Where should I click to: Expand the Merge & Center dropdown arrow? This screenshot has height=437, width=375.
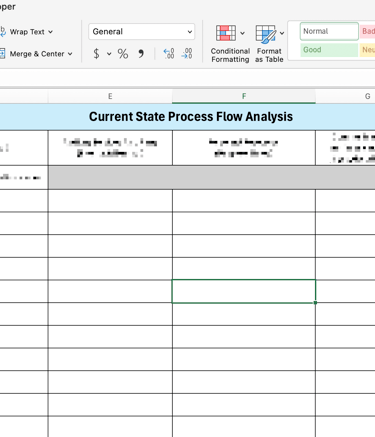[70, 54]
